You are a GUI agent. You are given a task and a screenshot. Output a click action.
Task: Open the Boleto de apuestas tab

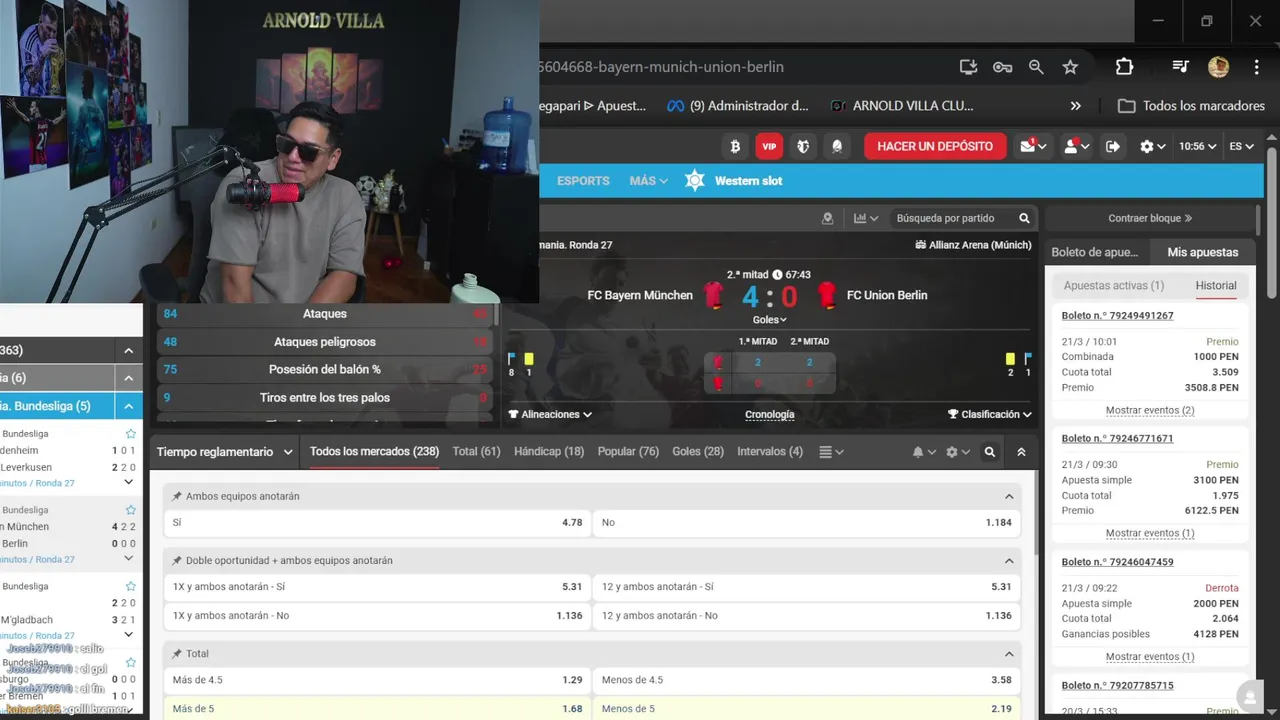1095,253
